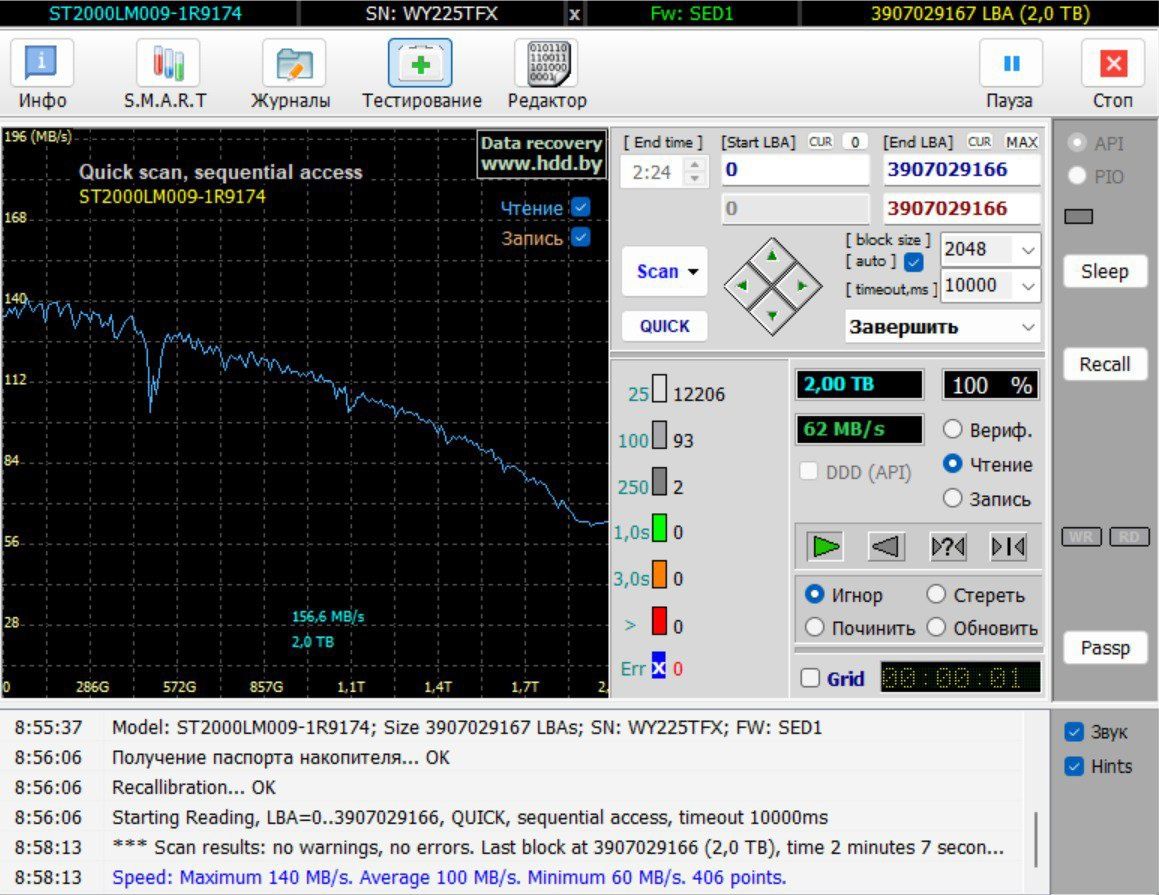Click the orange 3,0s block indicator
The image size is (1159, 895).
(659, 575)
